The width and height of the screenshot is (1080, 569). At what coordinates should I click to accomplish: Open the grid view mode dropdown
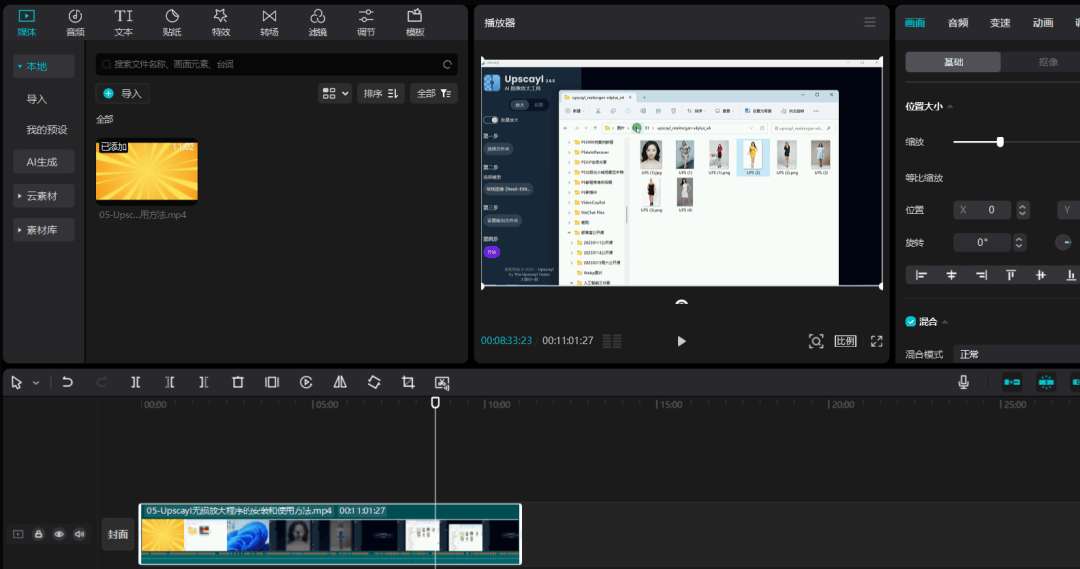click(335, 93)
